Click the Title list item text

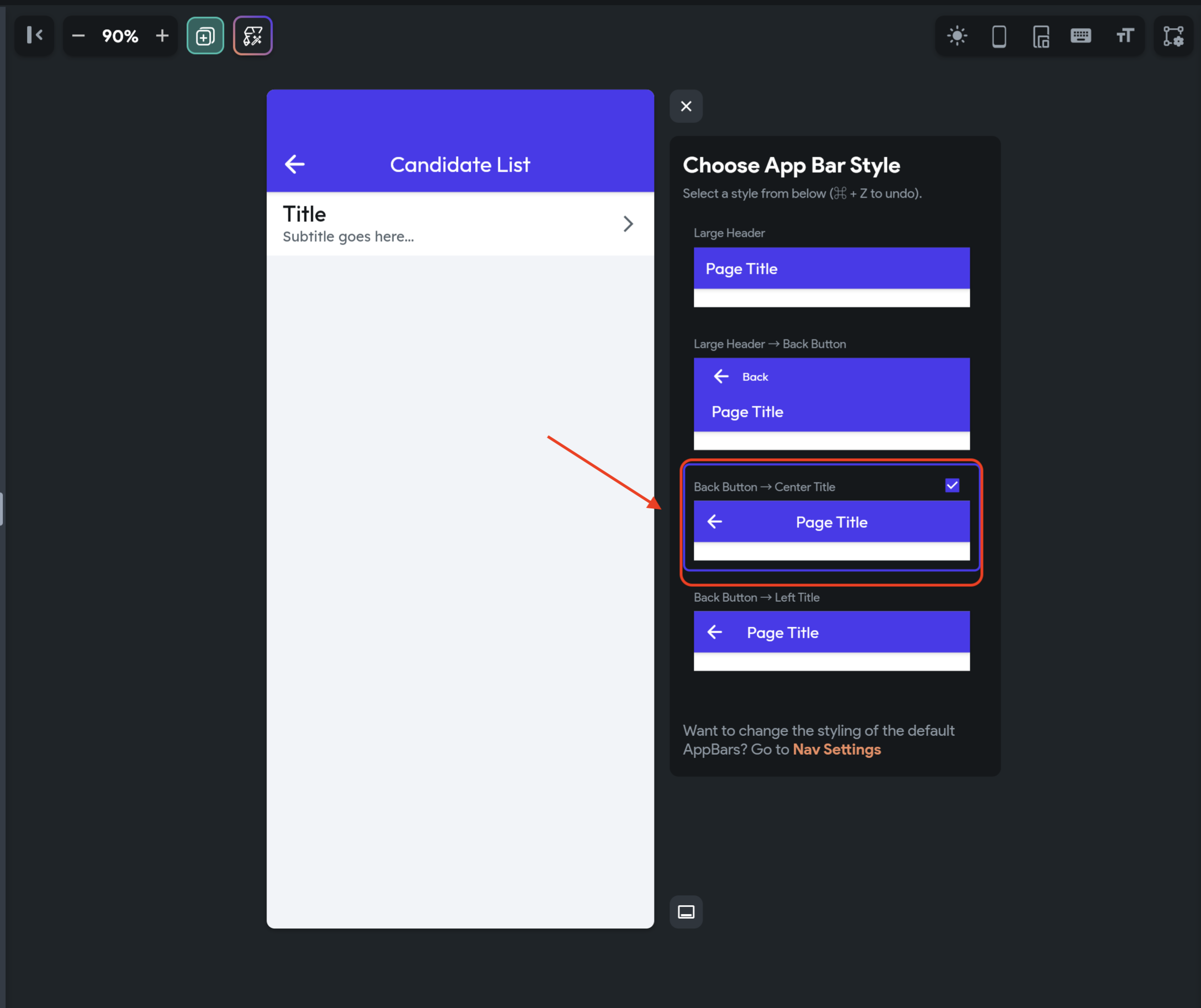(304, 215)
